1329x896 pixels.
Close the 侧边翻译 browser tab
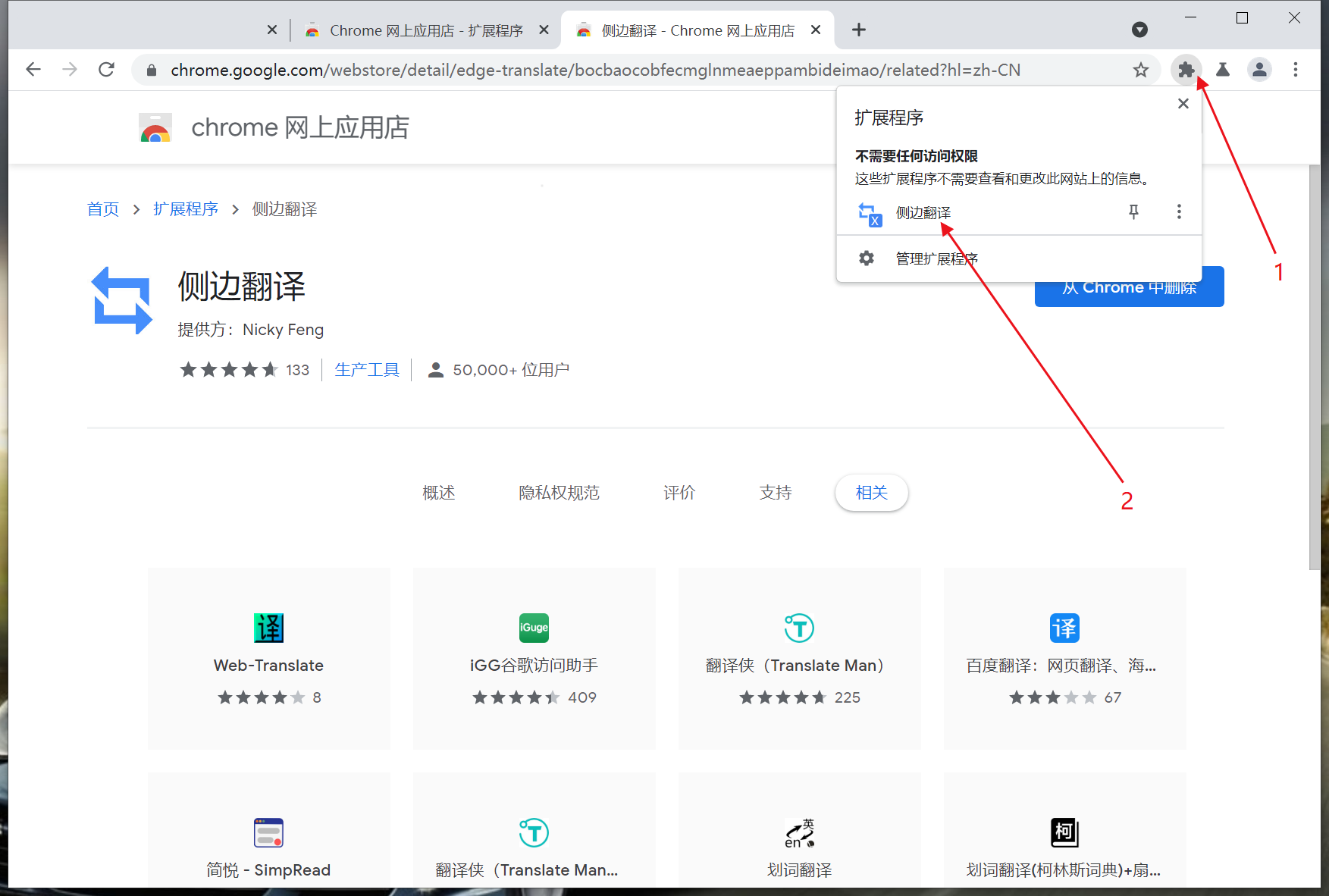pos(816,30)
